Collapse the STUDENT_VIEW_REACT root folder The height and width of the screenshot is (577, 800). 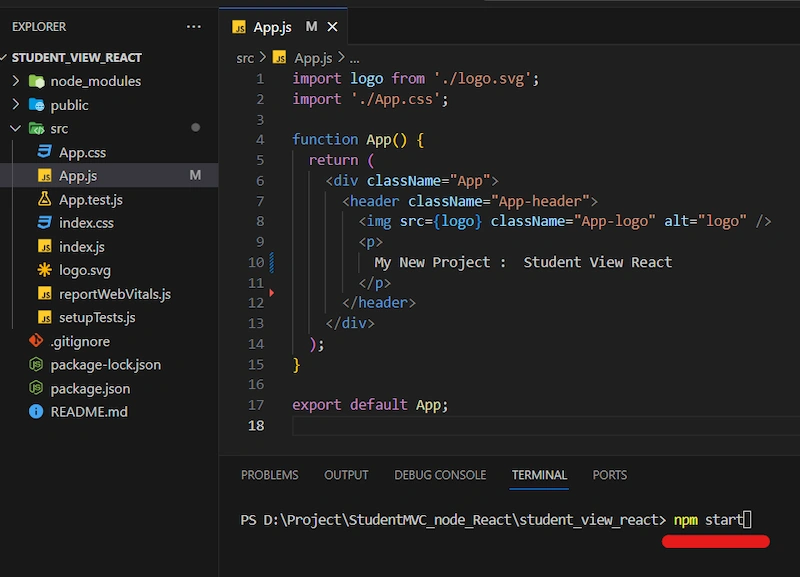[x=4, y=57]
